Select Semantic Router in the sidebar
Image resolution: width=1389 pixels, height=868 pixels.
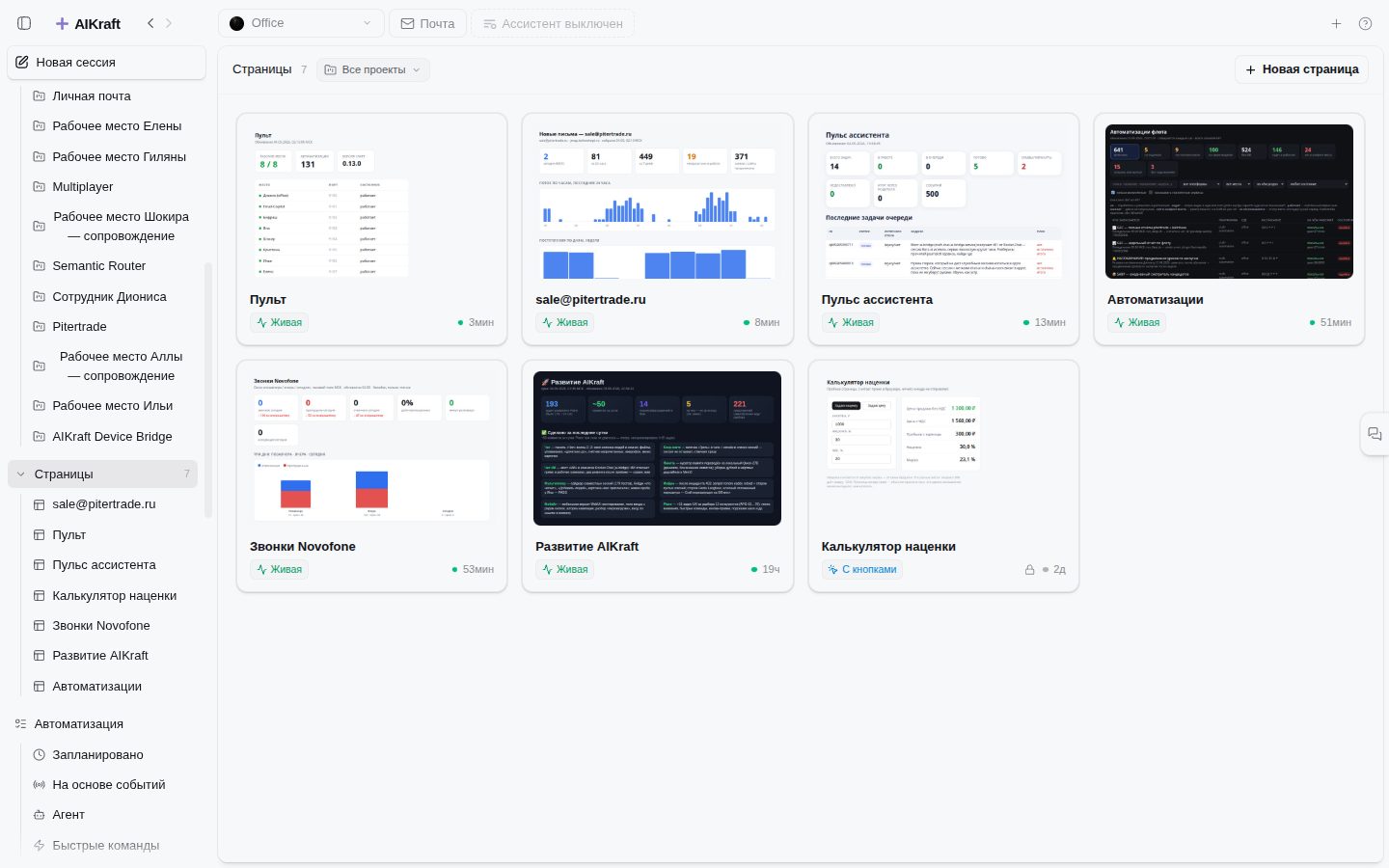tap(99, 266)
